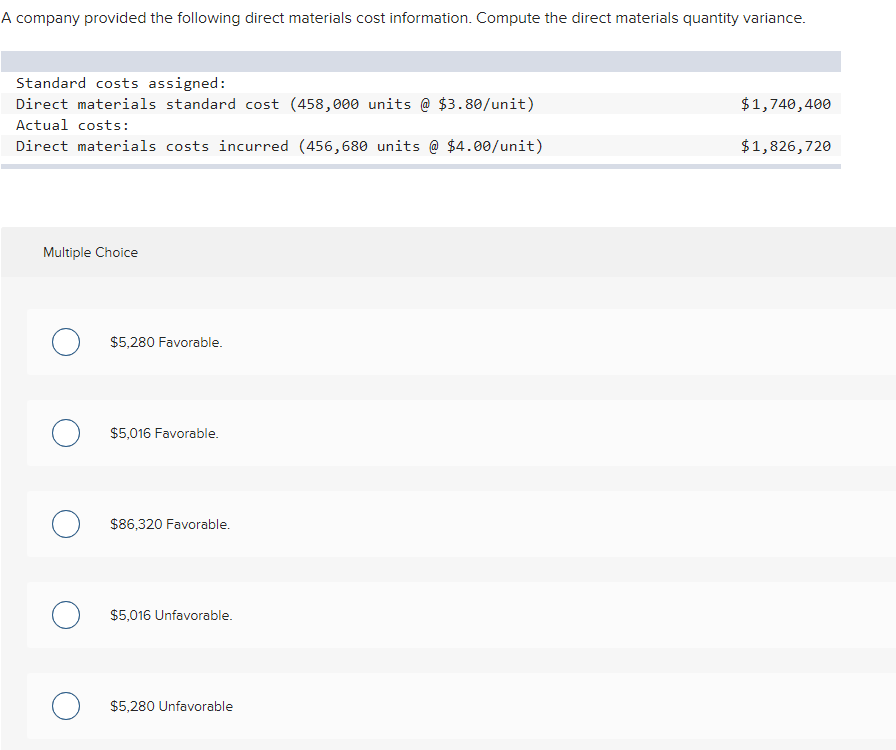Click the $1,740,400 standard cost value
Image resolution: width=896 pixels, height=750 pixels.
click(x=786, y=104)
